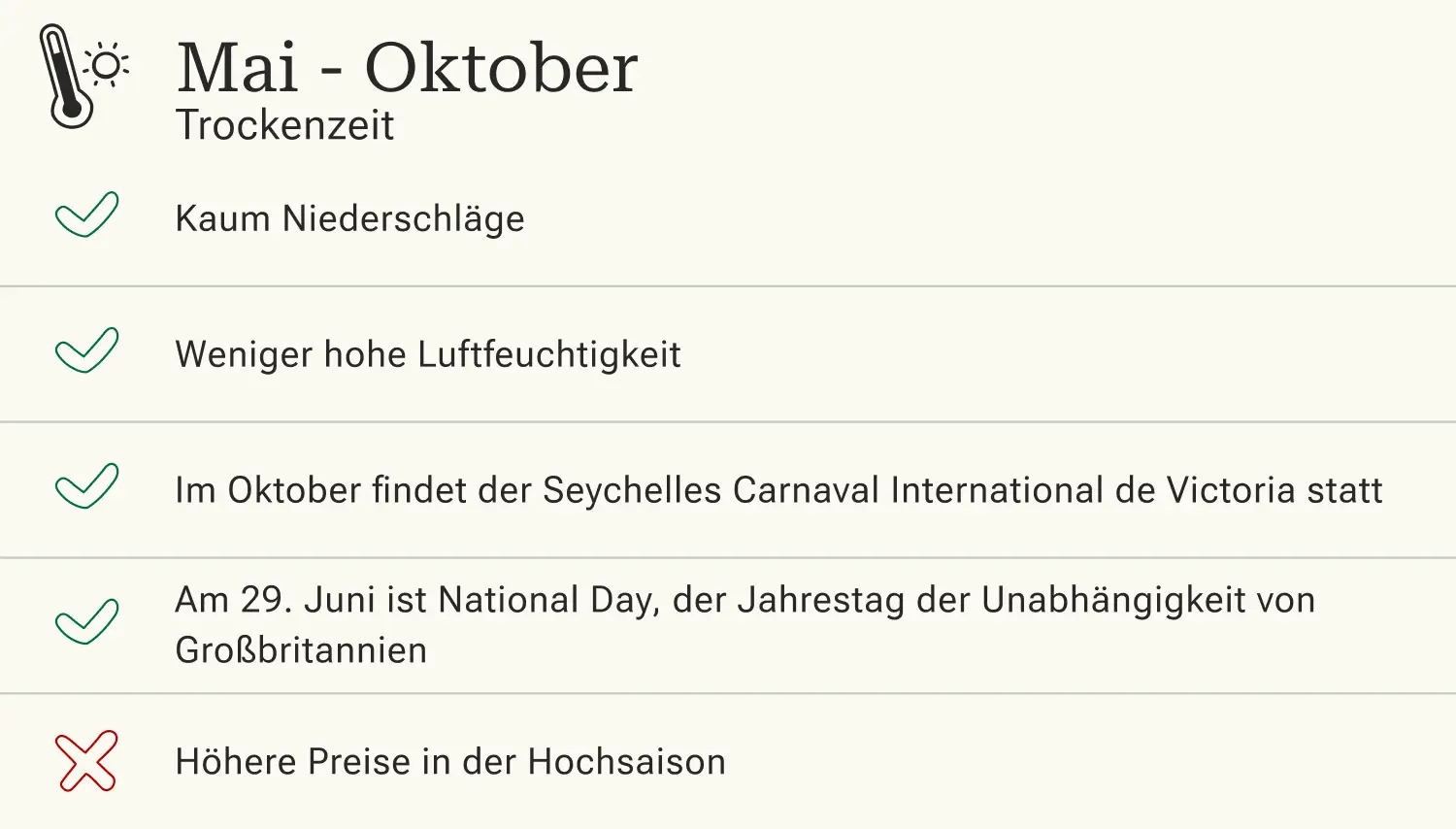The image size is (1456, 829).
Task: Click the Am 29. Juni text
Action: [x=745, y=625]
